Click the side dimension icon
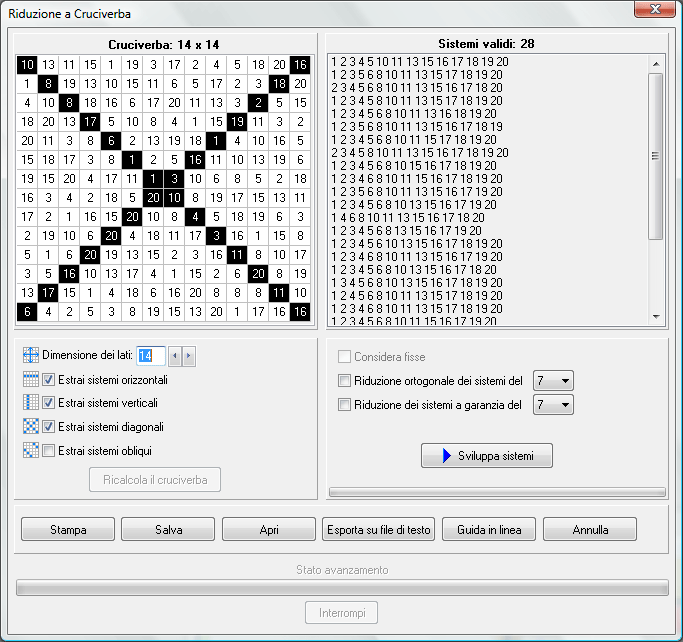 30,356
